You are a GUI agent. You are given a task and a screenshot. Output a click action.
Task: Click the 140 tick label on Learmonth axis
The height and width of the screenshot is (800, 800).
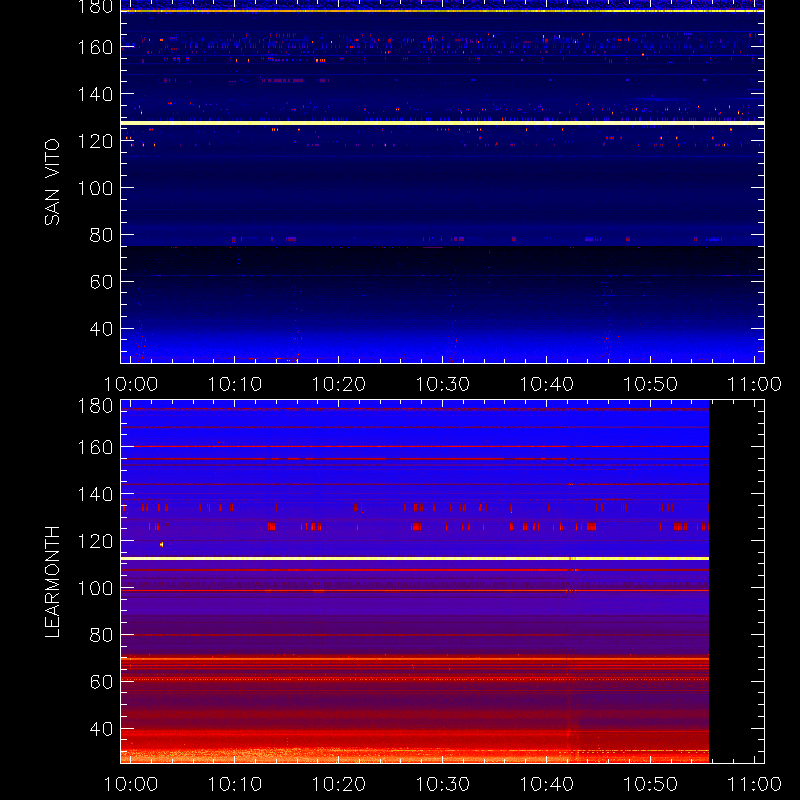click(x=95, y=494)
